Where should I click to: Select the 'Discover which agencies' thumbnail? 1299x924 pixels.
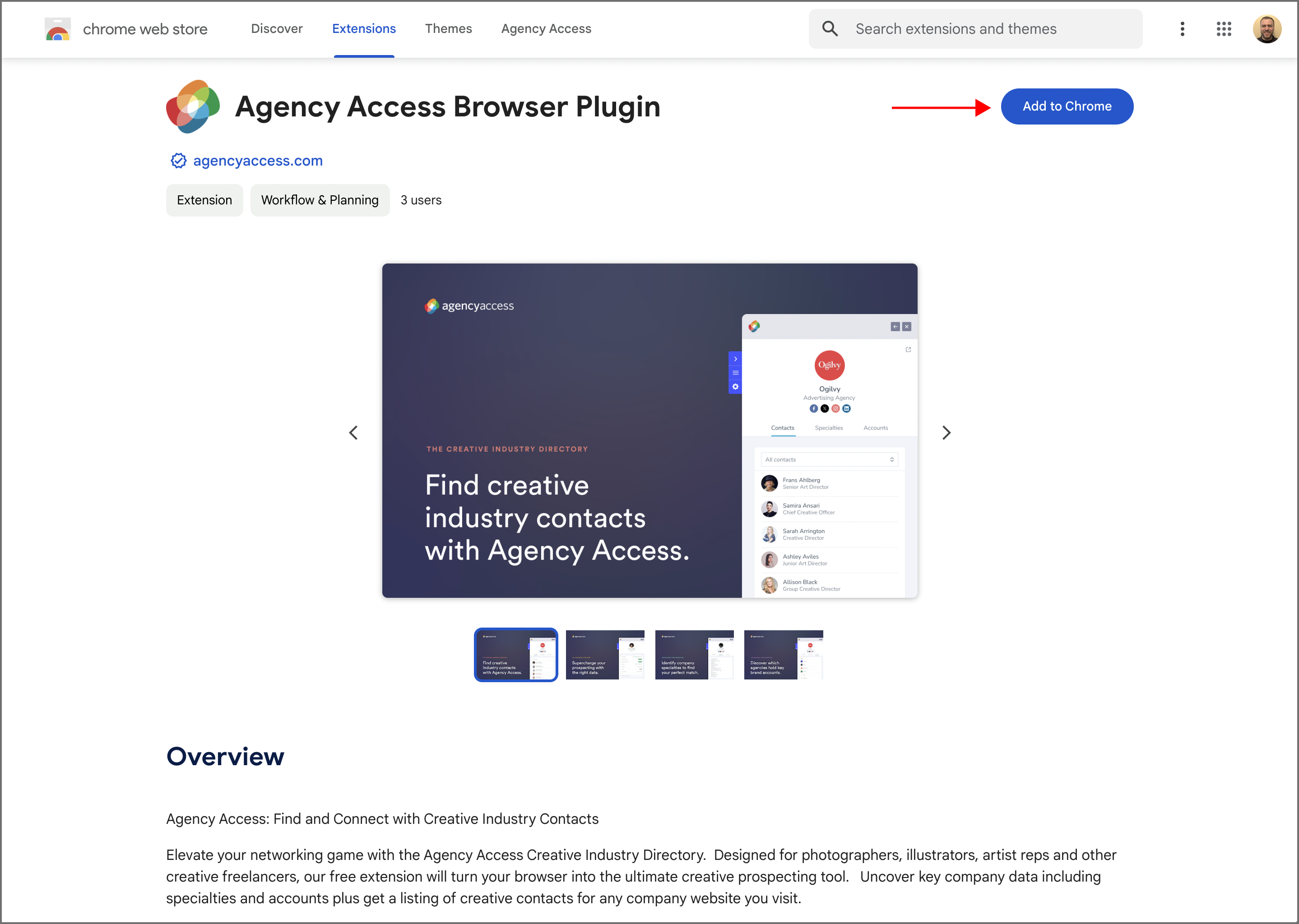click(783, 655)
